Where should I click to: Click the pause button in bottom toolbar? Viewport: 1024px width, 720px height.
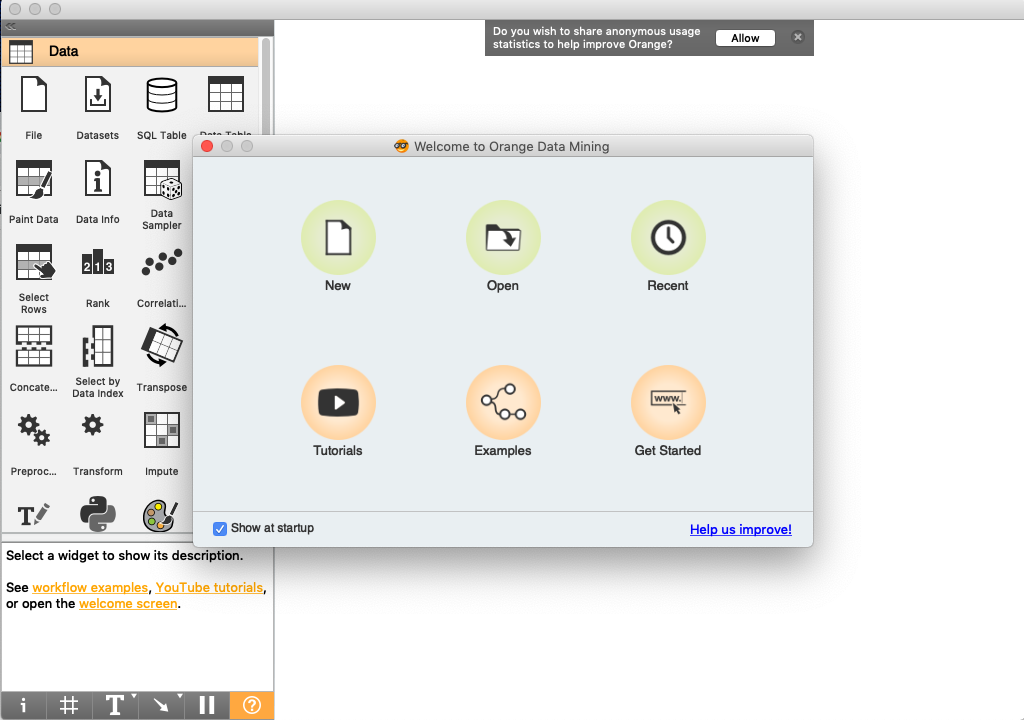(206, 705)
